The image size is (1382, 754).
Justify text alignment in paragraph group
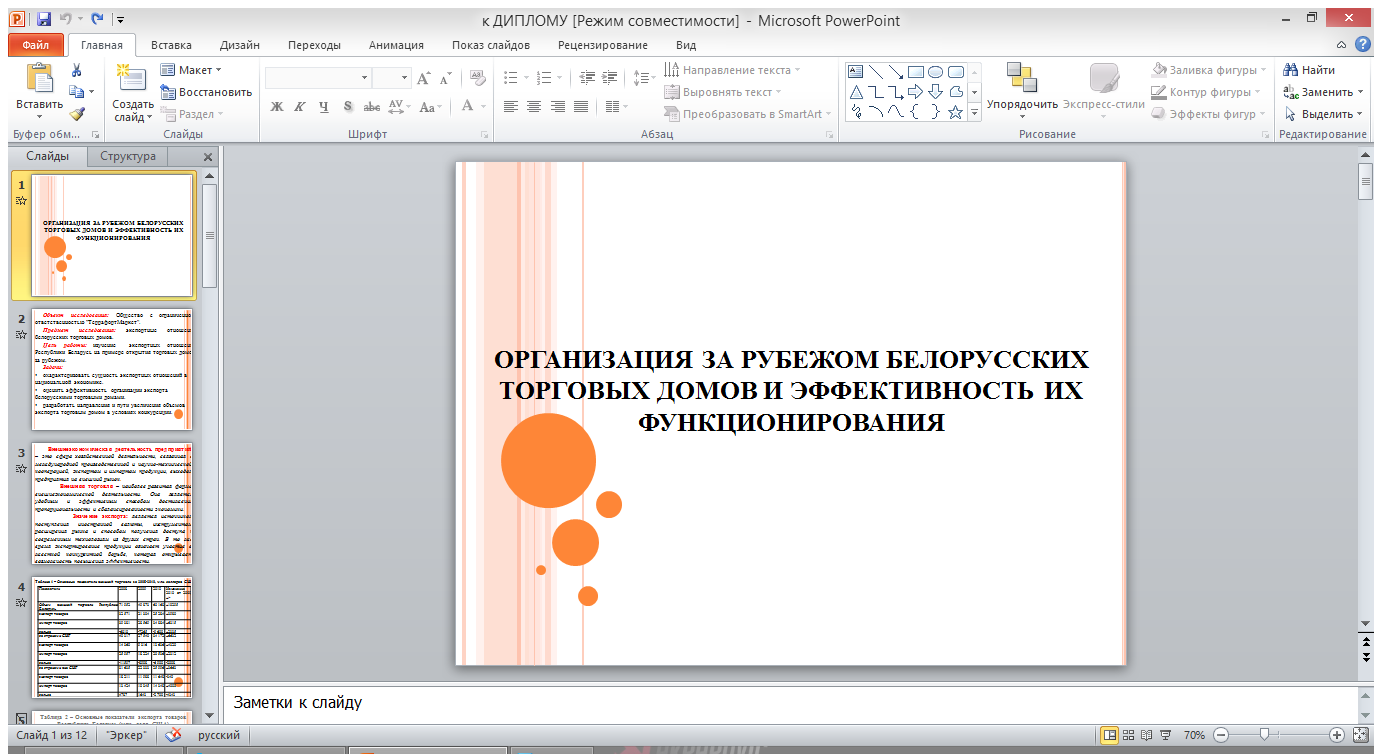click(x=582, y=107)
